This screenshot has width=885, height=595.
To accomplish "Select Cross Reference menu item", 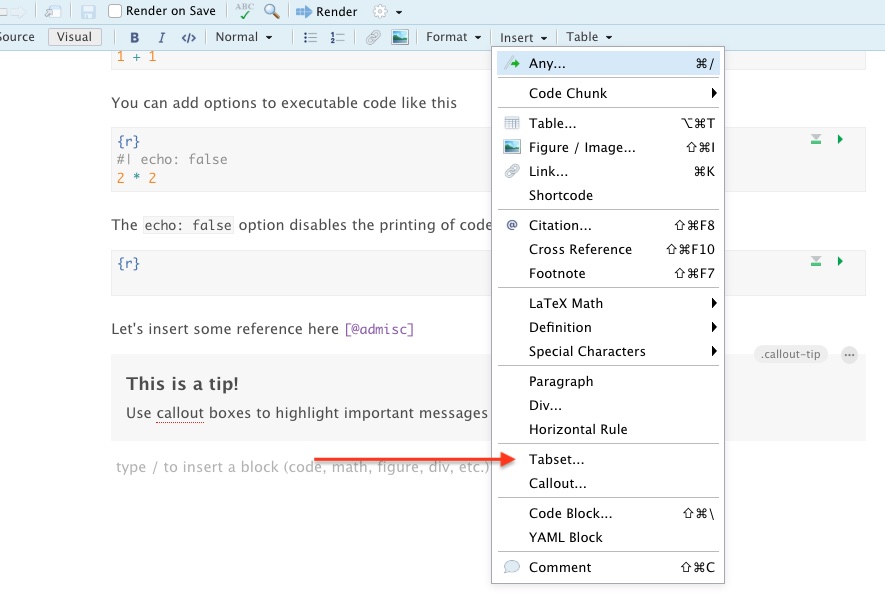I will [x=608, y=250].
